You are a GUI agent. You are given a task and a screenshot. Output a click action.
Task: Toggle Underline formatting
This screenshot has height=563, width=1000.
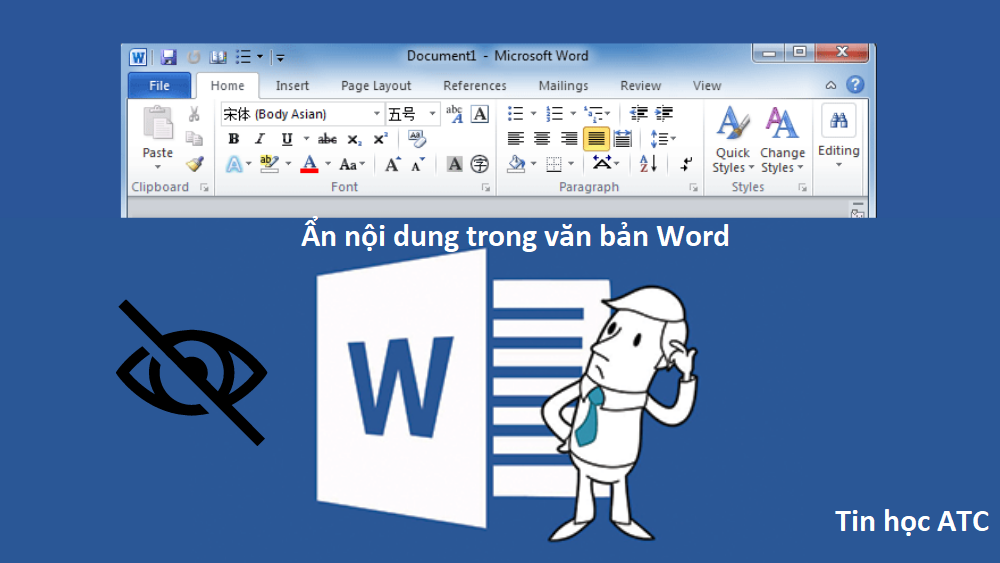point(287,139)
